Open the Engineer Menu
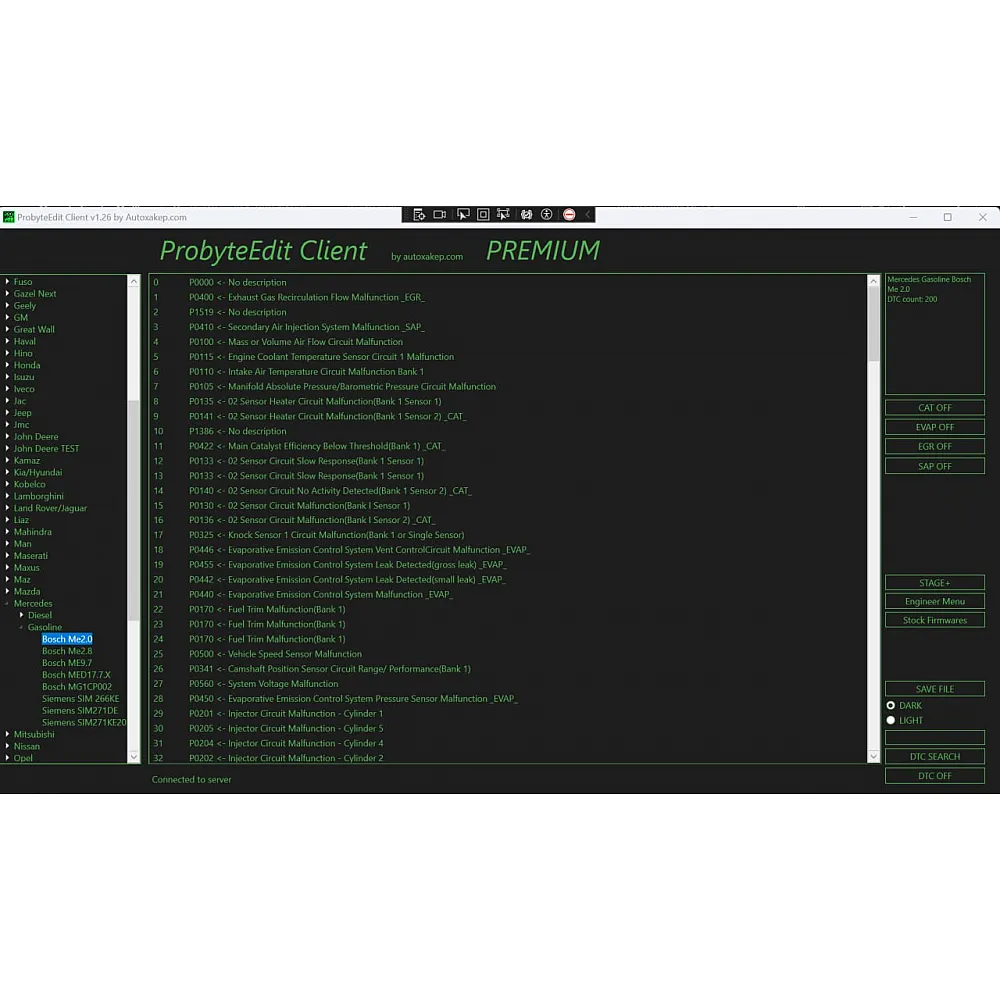Image resolution: width=1000 pixels, height=1000 pixels. tap(934, 601)
